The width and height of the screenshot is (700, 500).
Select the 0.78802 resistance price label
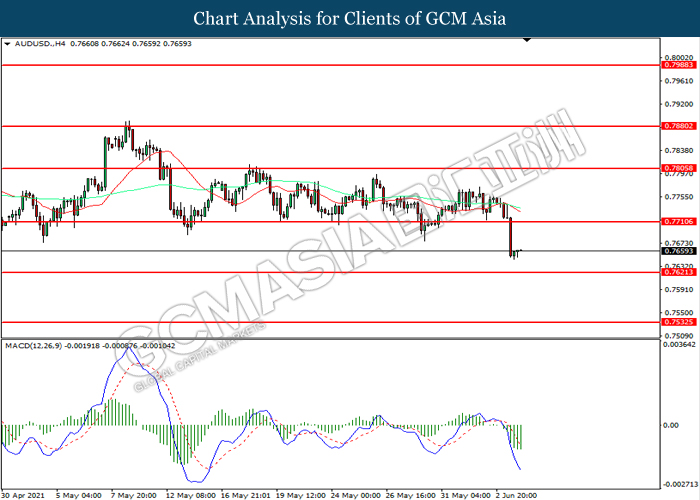679,126
